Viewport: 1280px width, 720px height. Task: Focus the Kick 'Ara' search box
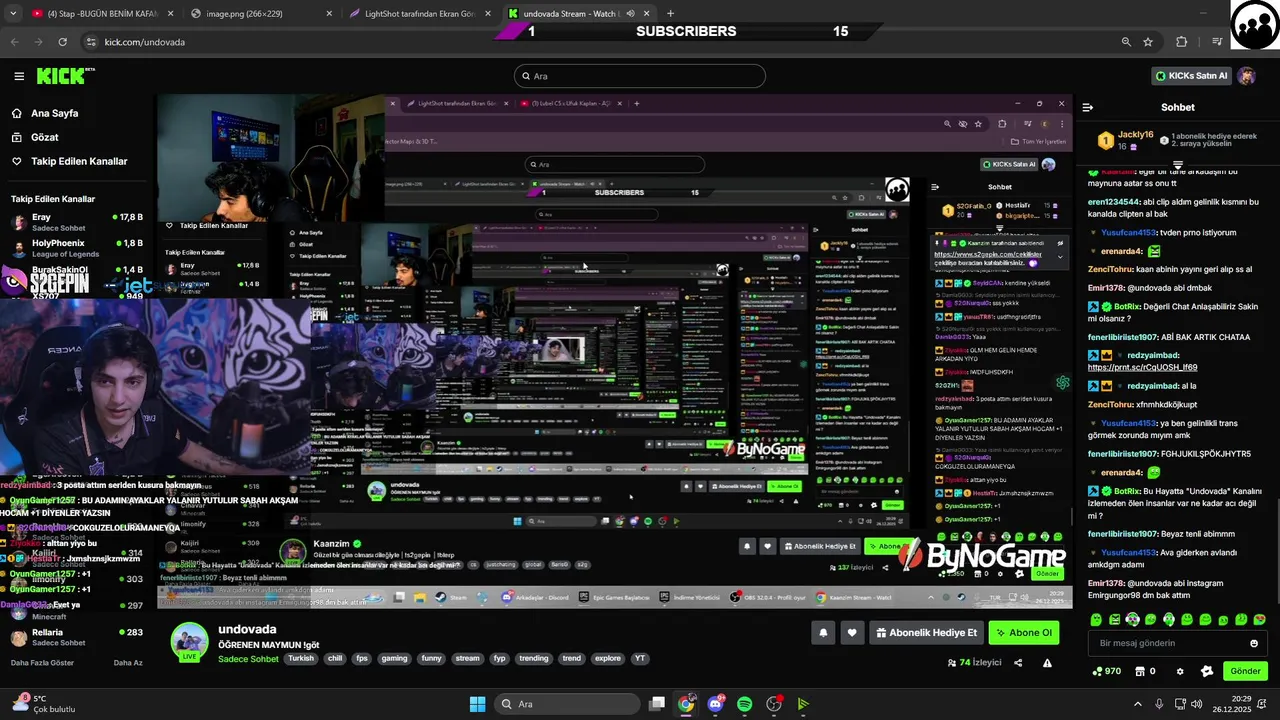(640, 76)
